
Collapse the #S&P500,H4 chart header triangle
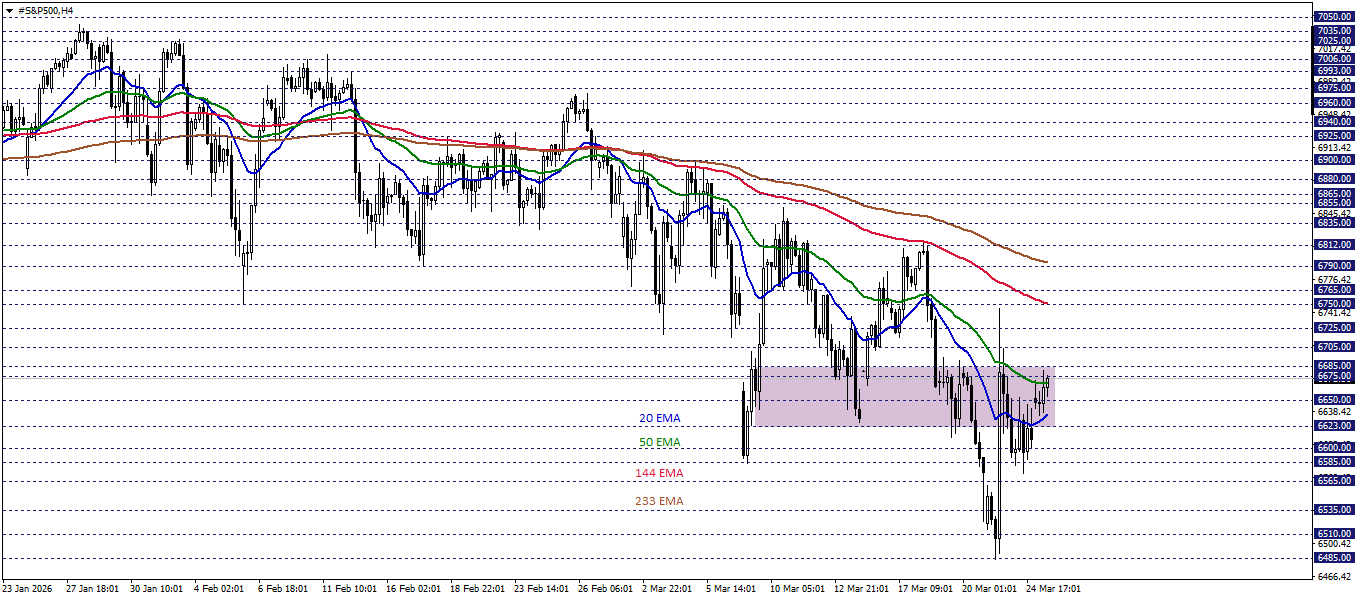click(x=10, y=10)
